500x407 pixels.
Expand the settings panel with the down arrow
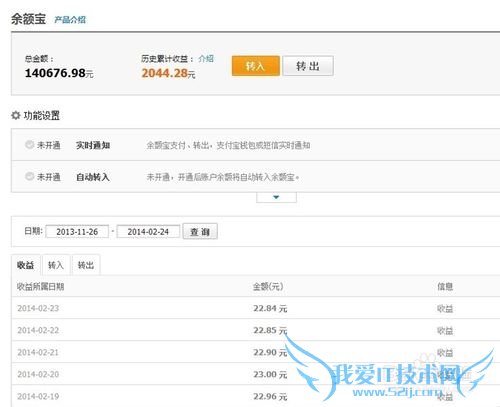point(276,197)
